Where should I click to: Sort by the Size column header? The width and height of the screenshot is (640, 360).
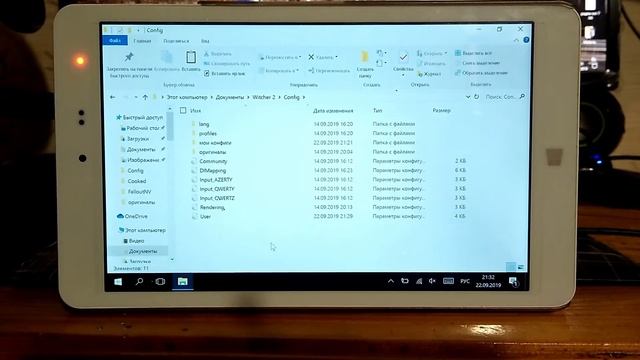[x=441, y=111]
